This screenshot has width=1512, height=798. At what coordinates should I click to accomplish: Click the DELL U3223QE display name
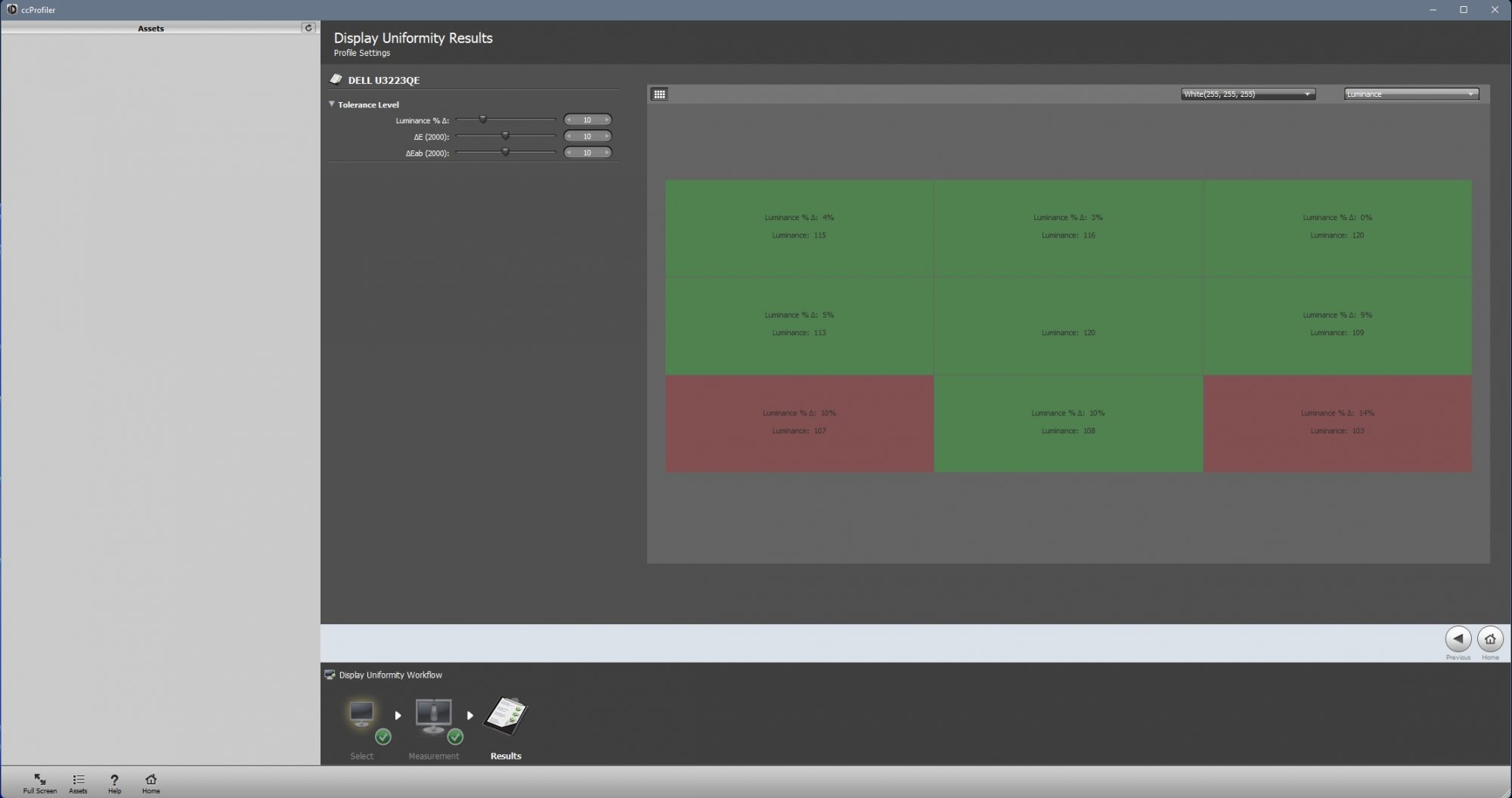[x=384, y=80]
